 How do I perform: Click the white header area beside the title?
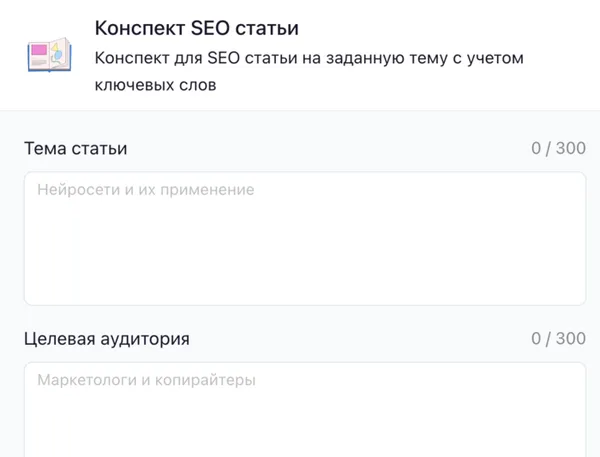pyautogui.click(x=450, y=27)
